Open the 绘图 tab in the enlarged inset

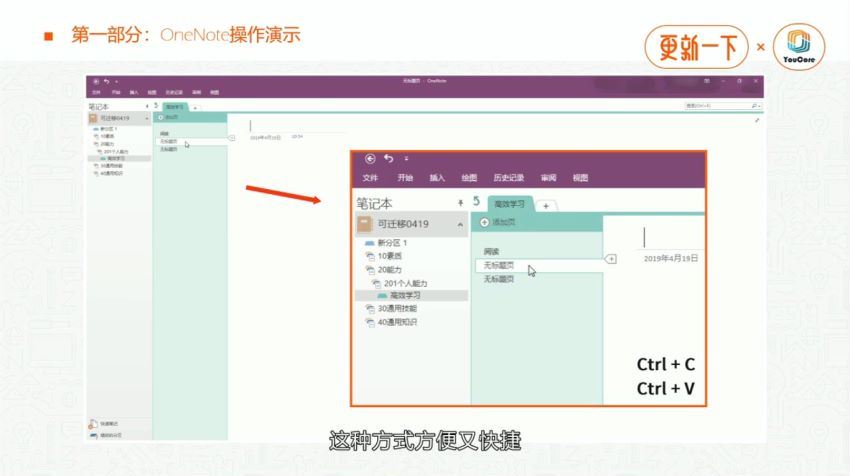point(469,178)
